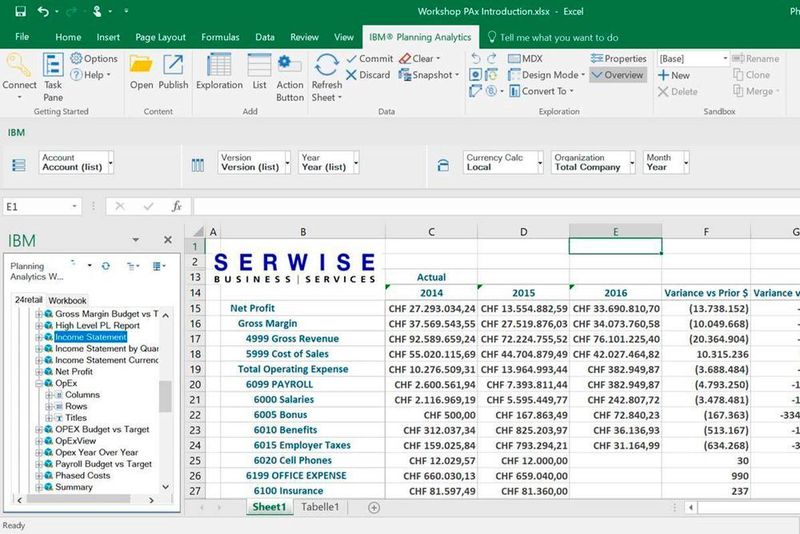This screenshot has height=534, width=800.
Task: Click the List icon in Add group
Action: [x=259, y=65]
